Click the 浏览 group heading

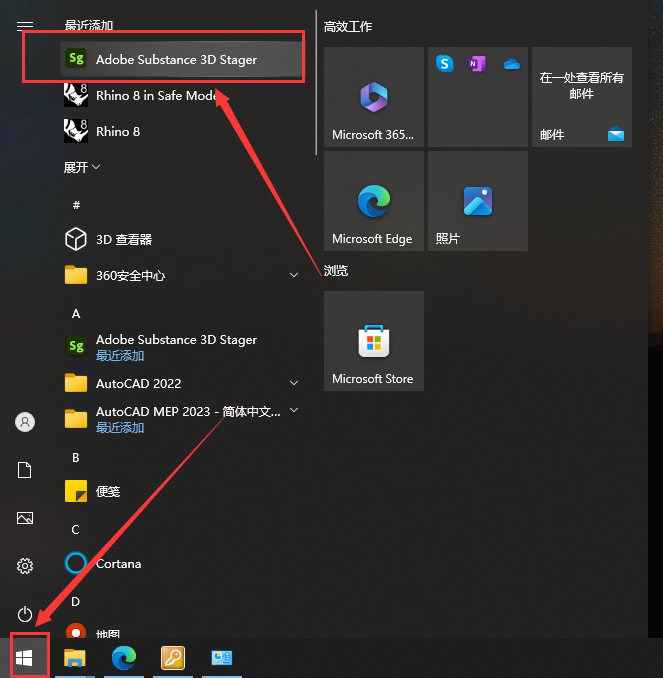point(336,271)
